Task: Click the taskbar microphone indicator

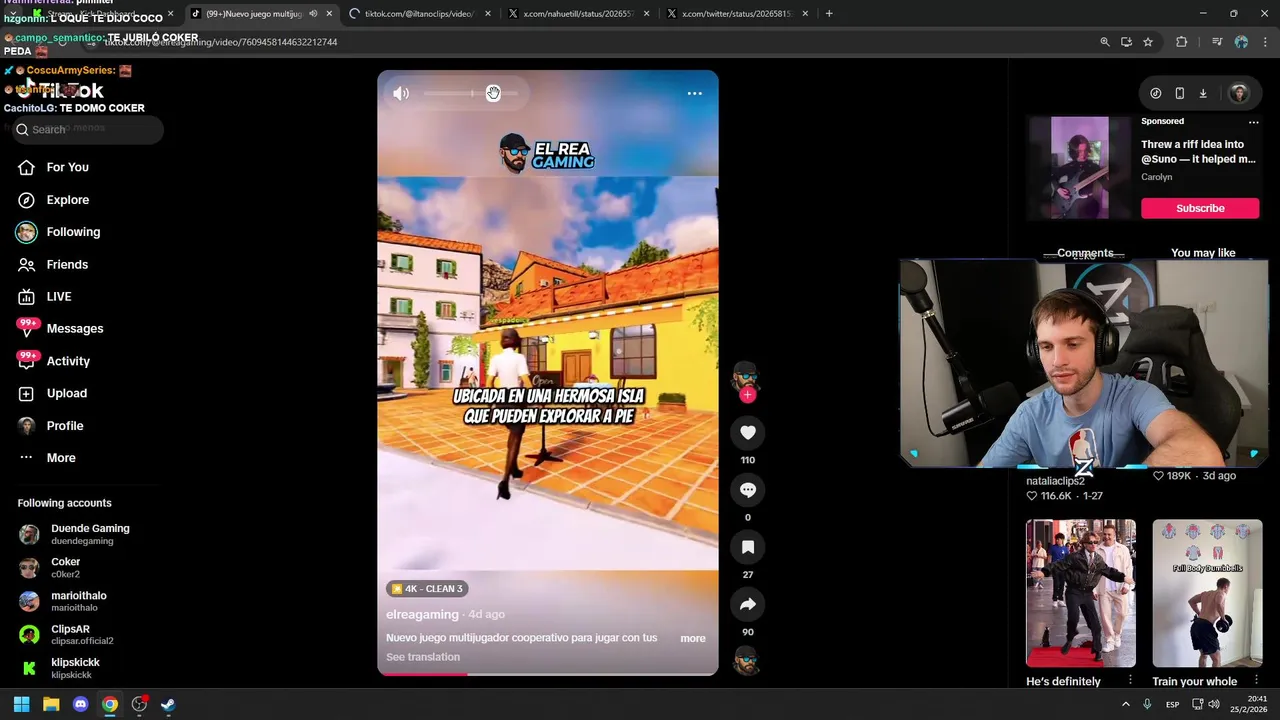Action: (x=1146, y=704)
